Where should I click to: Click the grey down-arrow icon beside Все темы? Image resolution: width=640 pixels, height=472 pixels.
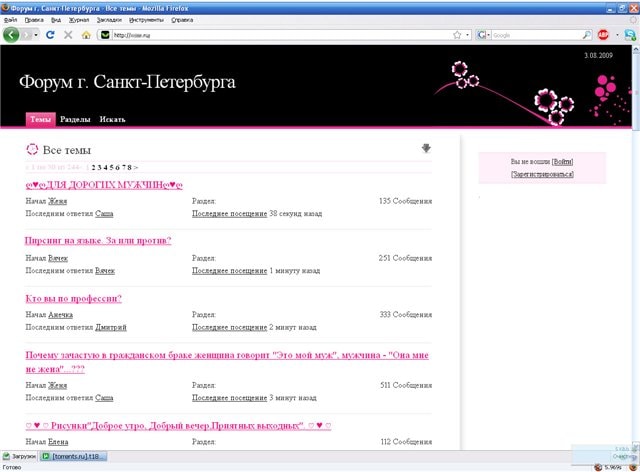point(426,149)
